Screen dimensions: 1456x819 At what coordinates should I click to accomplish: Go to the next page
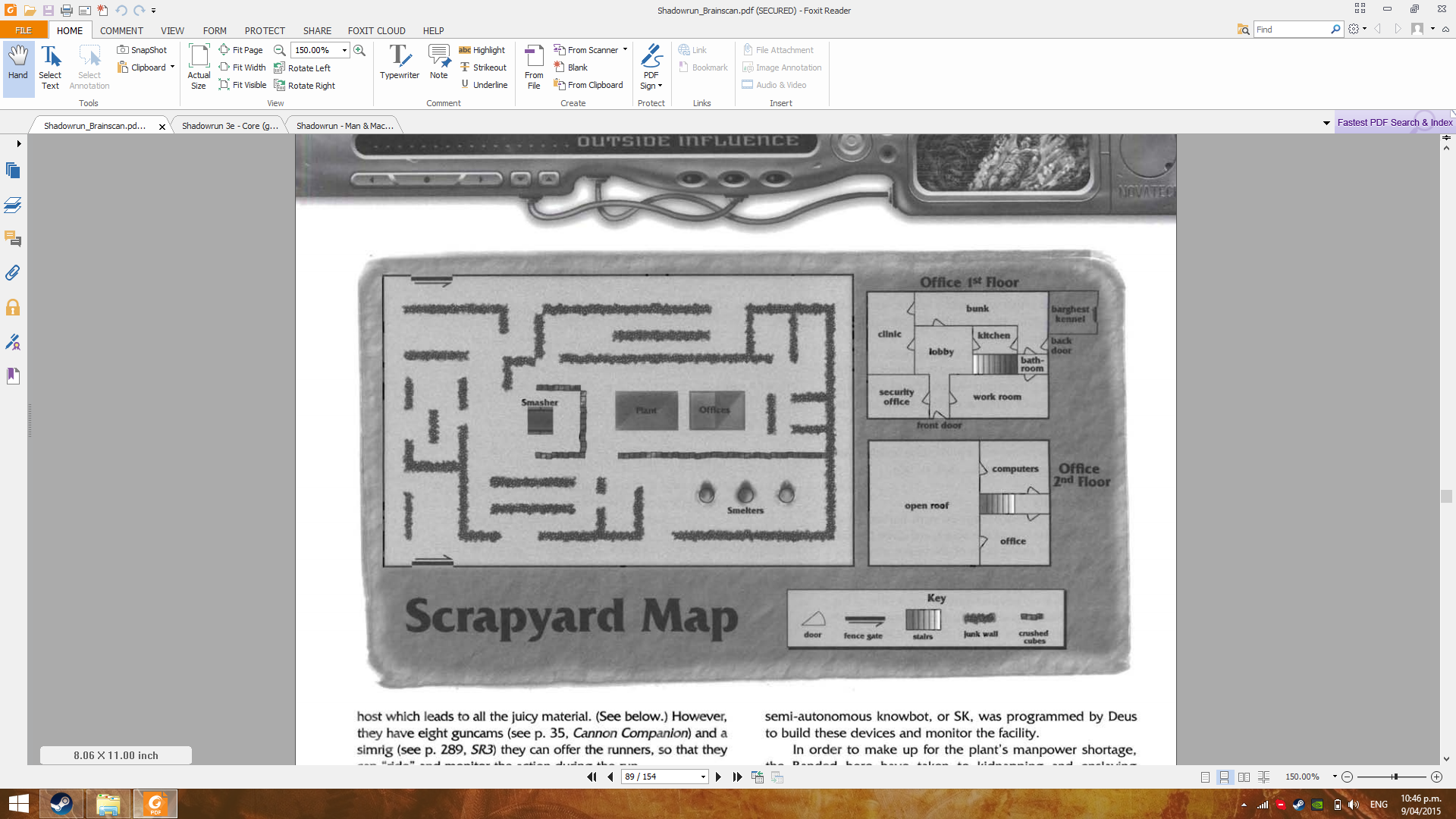(718, 777)
